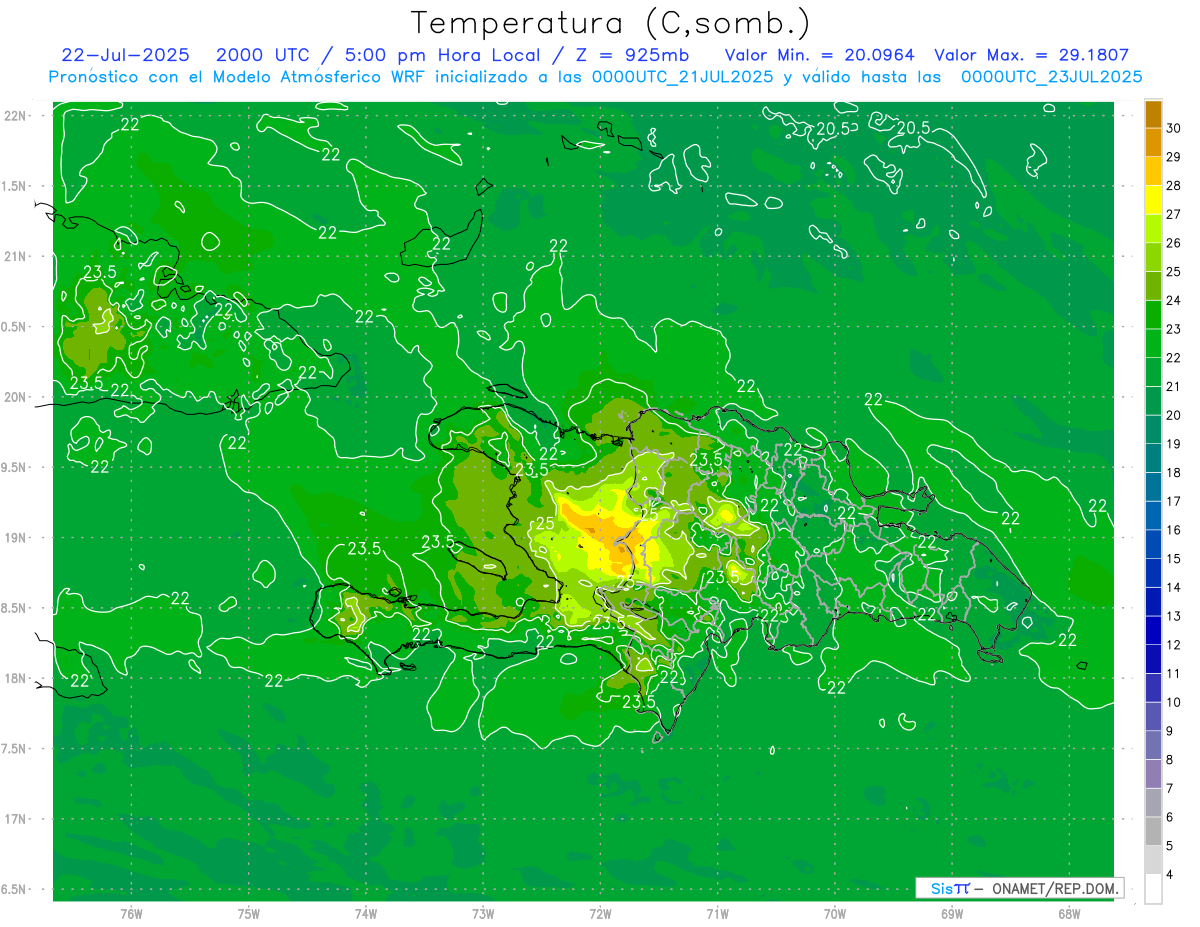Click the gray legend swatch between 5 and 6
The image size is (1200, 927).
(1153, 831)
